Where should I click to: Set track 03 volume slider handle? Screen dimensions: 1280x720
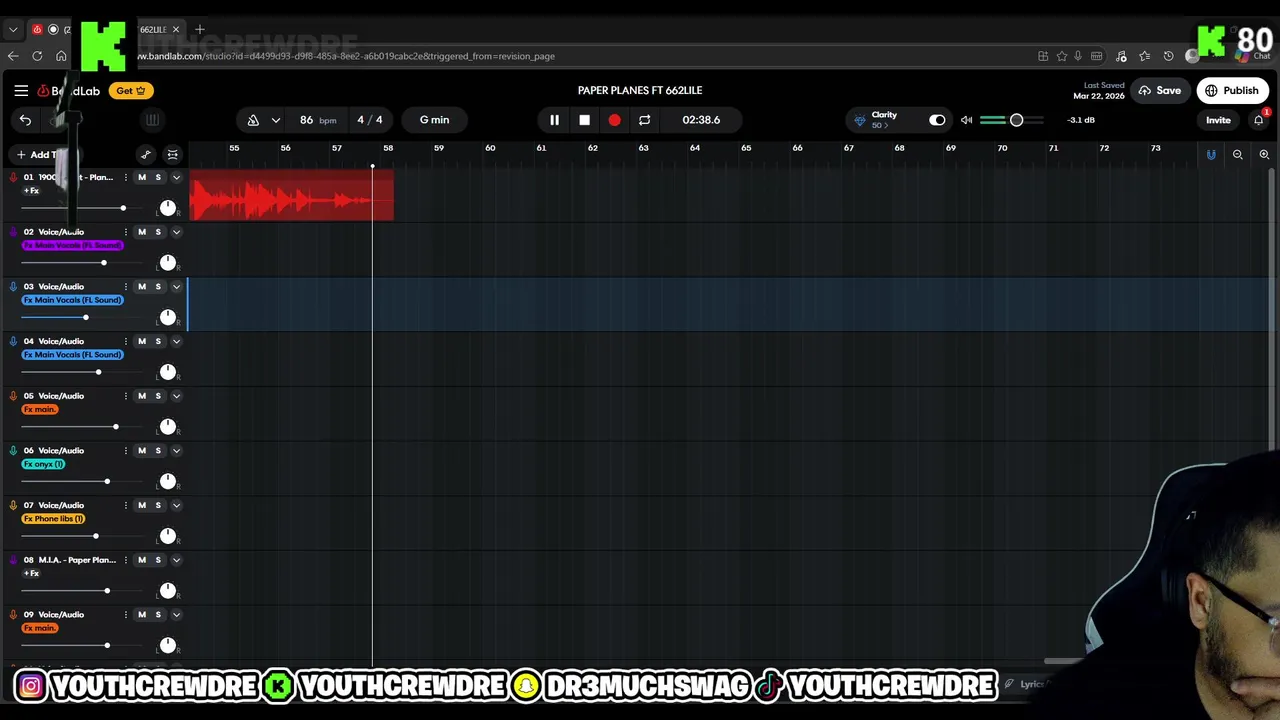[85, 318]
